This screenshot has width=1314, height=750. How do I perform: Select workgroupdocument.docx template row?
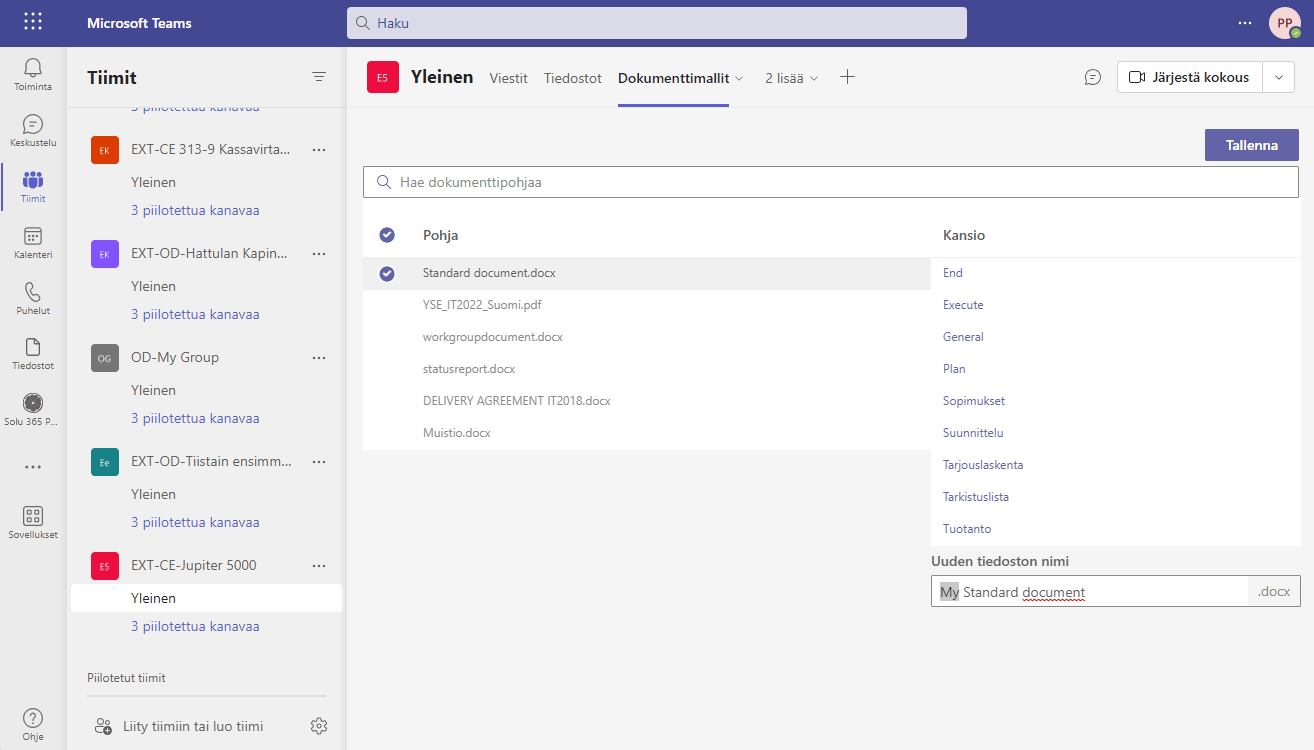[x=647, y=337]
